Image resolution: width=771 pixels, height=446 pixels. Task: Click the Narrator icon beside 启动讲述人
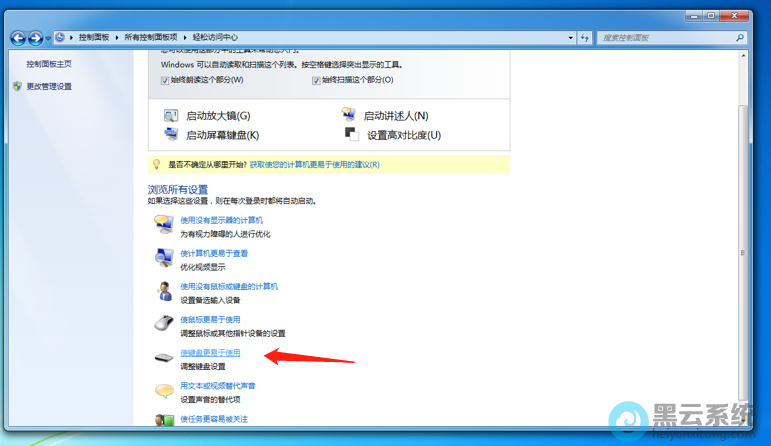pos(348,116)
